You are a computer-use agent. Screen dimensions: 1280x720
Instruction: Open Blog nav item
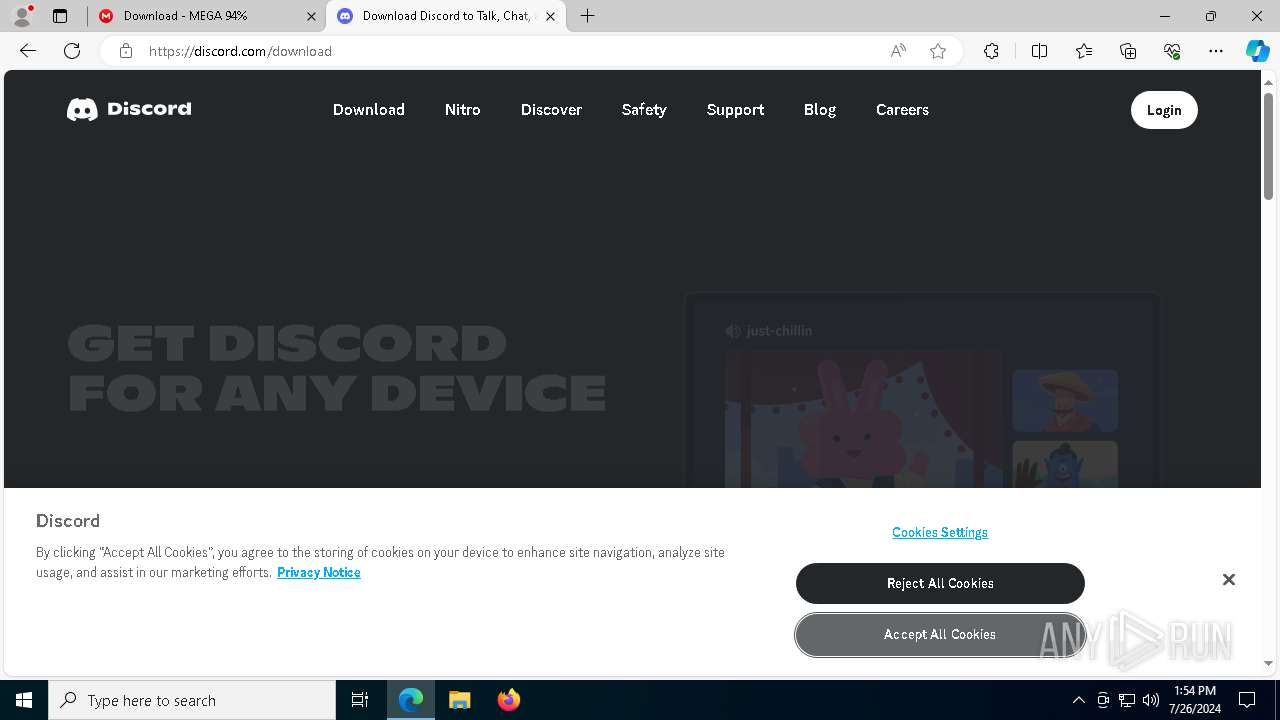(820, 110)
